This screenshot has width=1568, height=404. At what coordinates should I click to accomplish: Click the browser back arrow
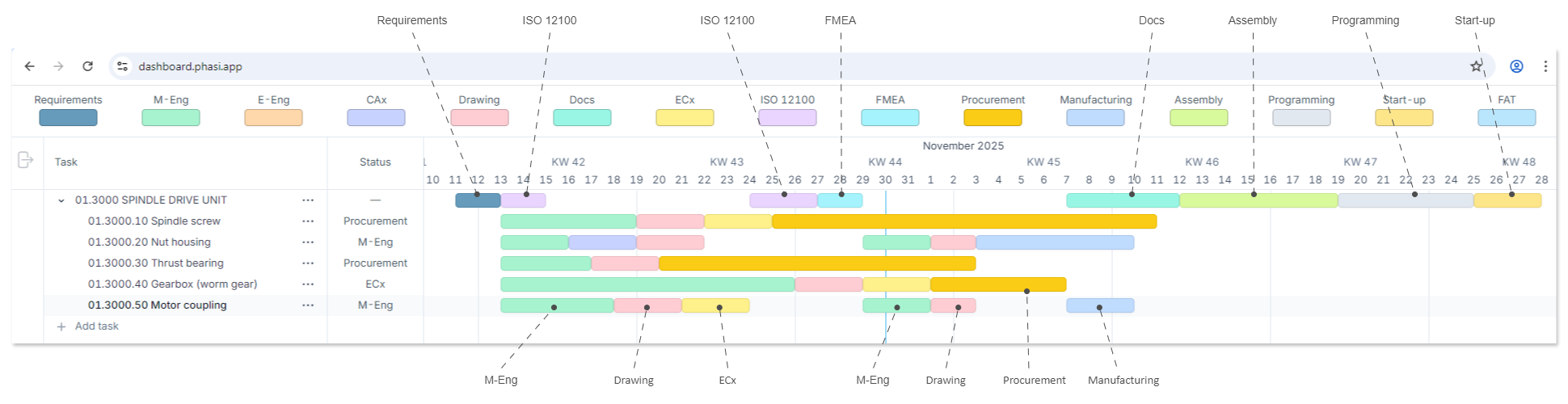tap(30, 66)
